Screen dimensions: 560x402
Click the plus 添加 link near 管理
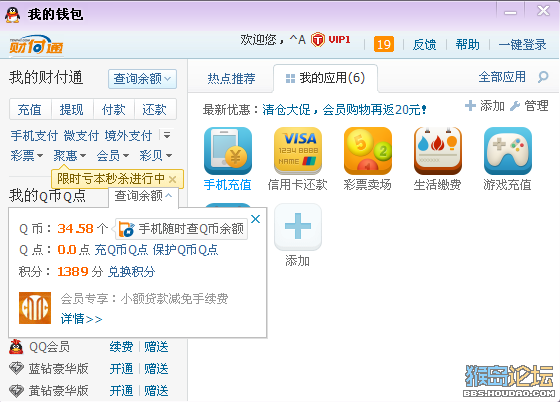tap(485, 106)
